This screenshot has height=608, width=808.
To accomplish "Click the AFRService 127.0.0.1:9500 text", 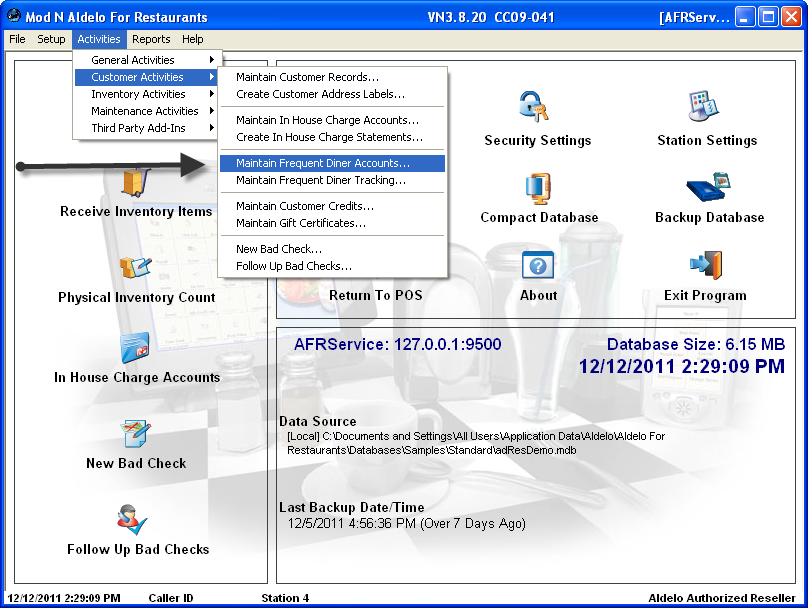I will pos(397,344).
